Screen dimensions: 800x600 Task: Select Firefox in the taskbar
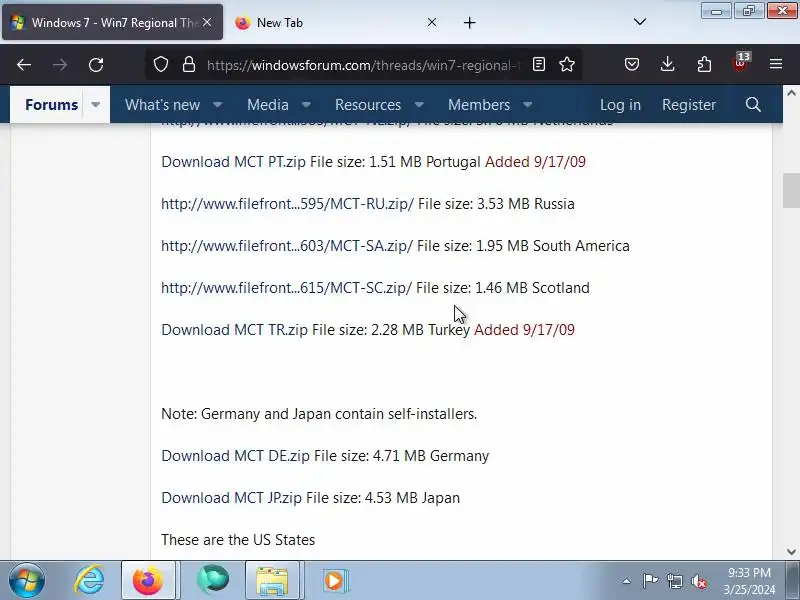(x=148, y=580)
